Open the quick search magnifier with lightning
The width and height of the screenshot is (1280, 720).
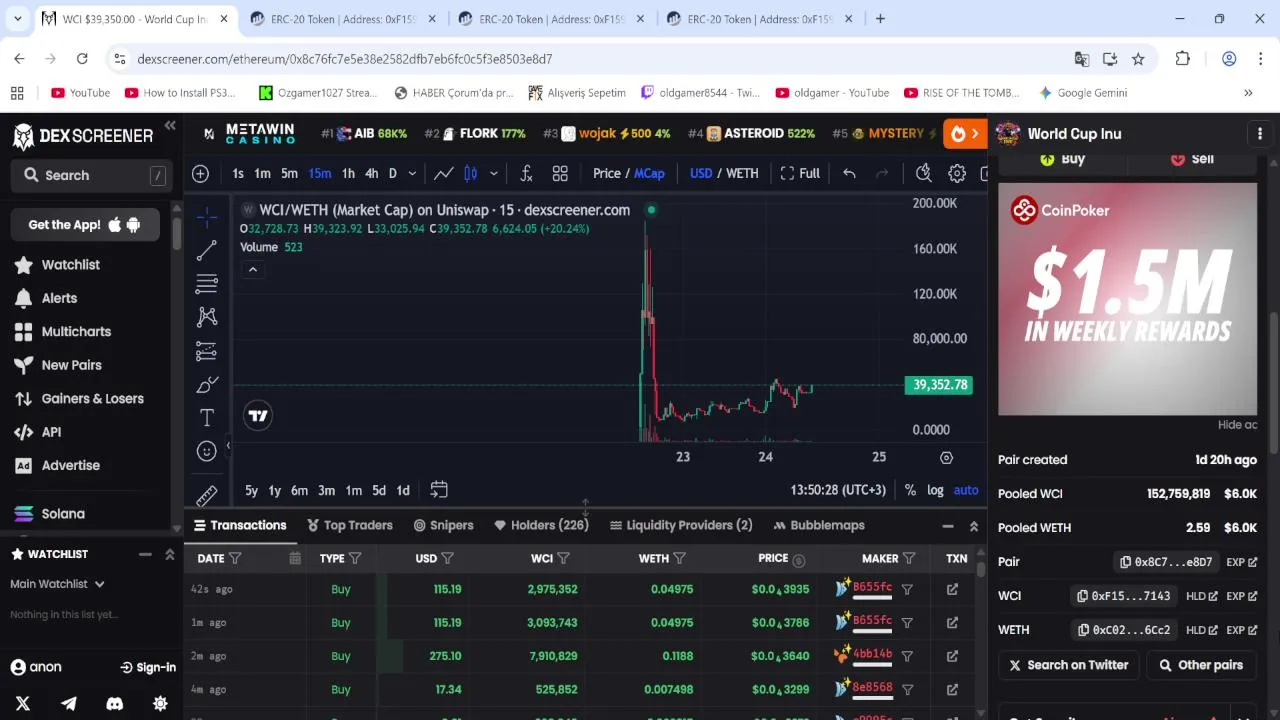[924, 173]
